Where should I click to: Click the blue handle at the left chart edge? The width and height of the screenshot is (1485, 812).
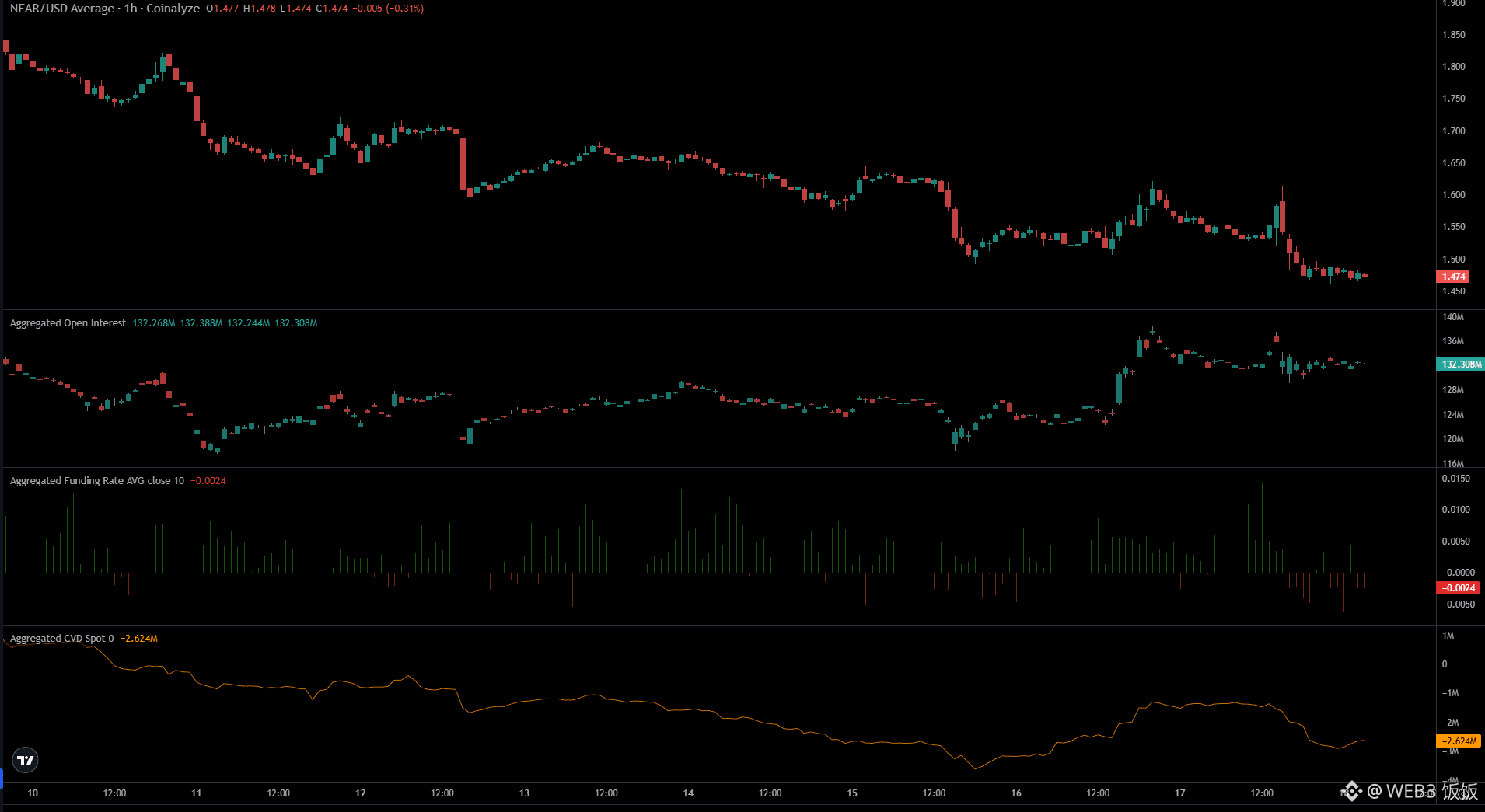3,778
